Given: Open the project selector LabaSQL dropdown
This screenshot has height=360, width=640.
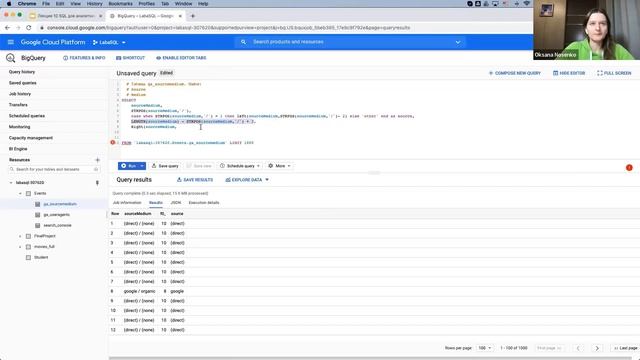Looking at the screenshot, I should tap(109, 42).
